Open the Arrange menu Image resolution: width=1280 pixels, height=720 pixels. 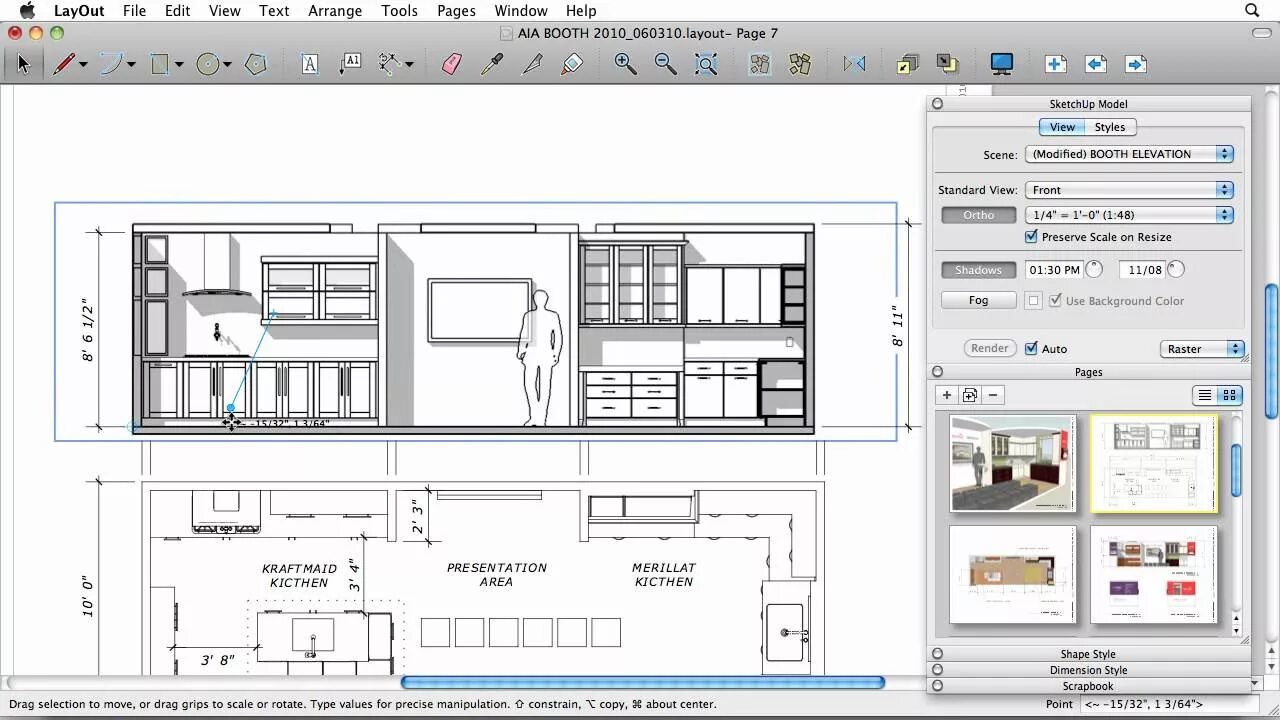tap(335, 10)
